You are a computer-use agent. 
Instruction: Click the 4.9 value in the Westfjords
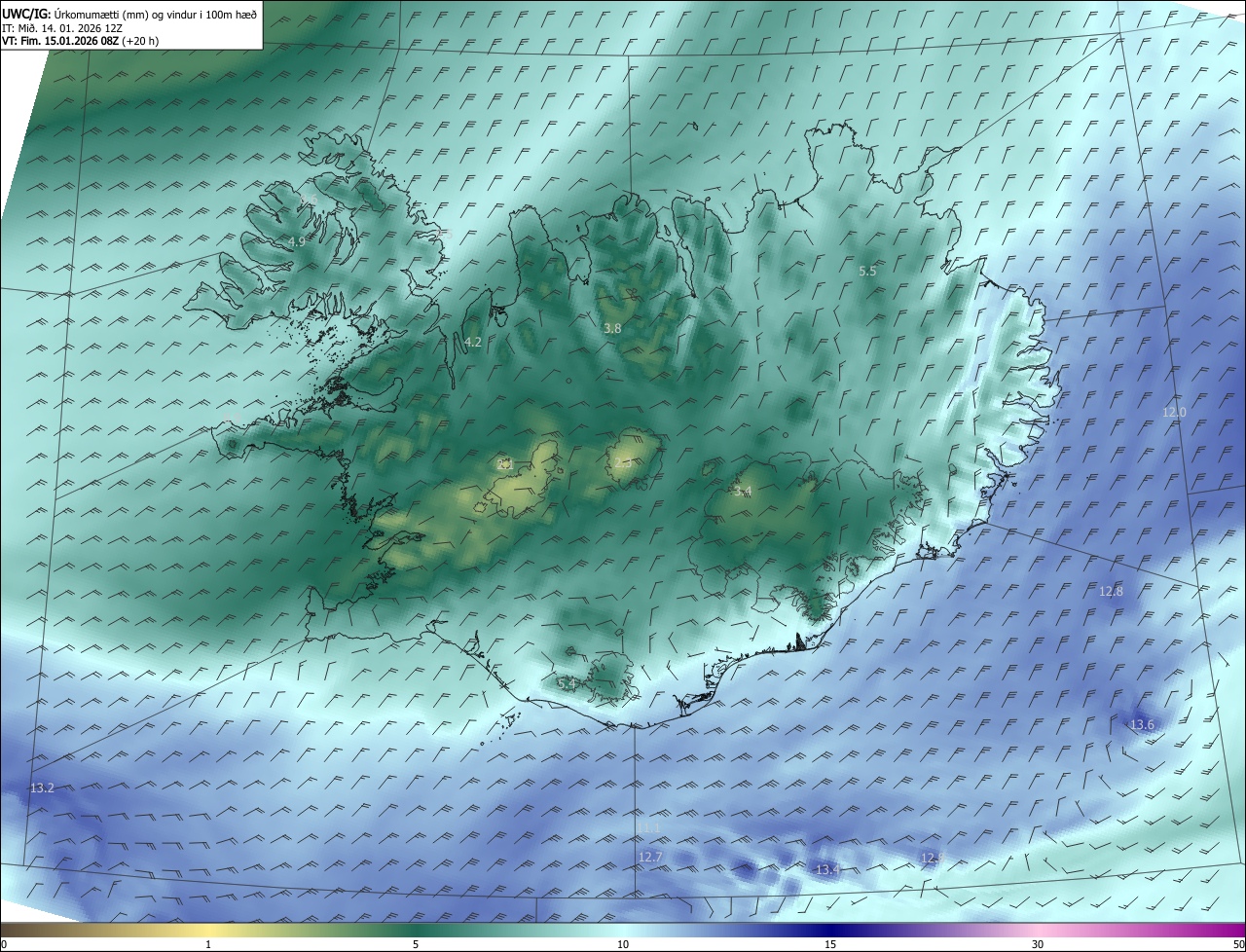click(297, 241)
